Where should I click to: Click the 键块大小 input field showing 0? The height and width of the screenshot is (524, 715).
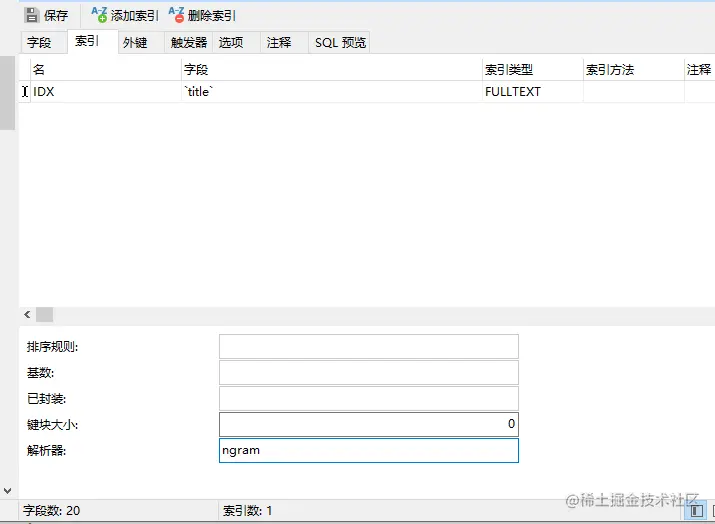click(368, 425)
